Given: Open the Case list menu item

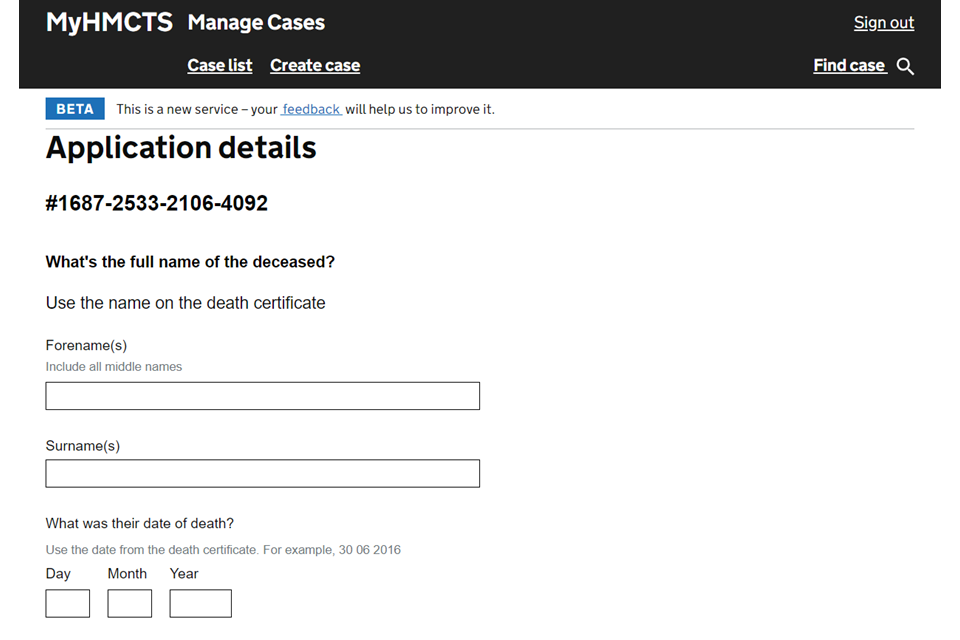Looking at the screenshot, I should click(x=220, y=65).
